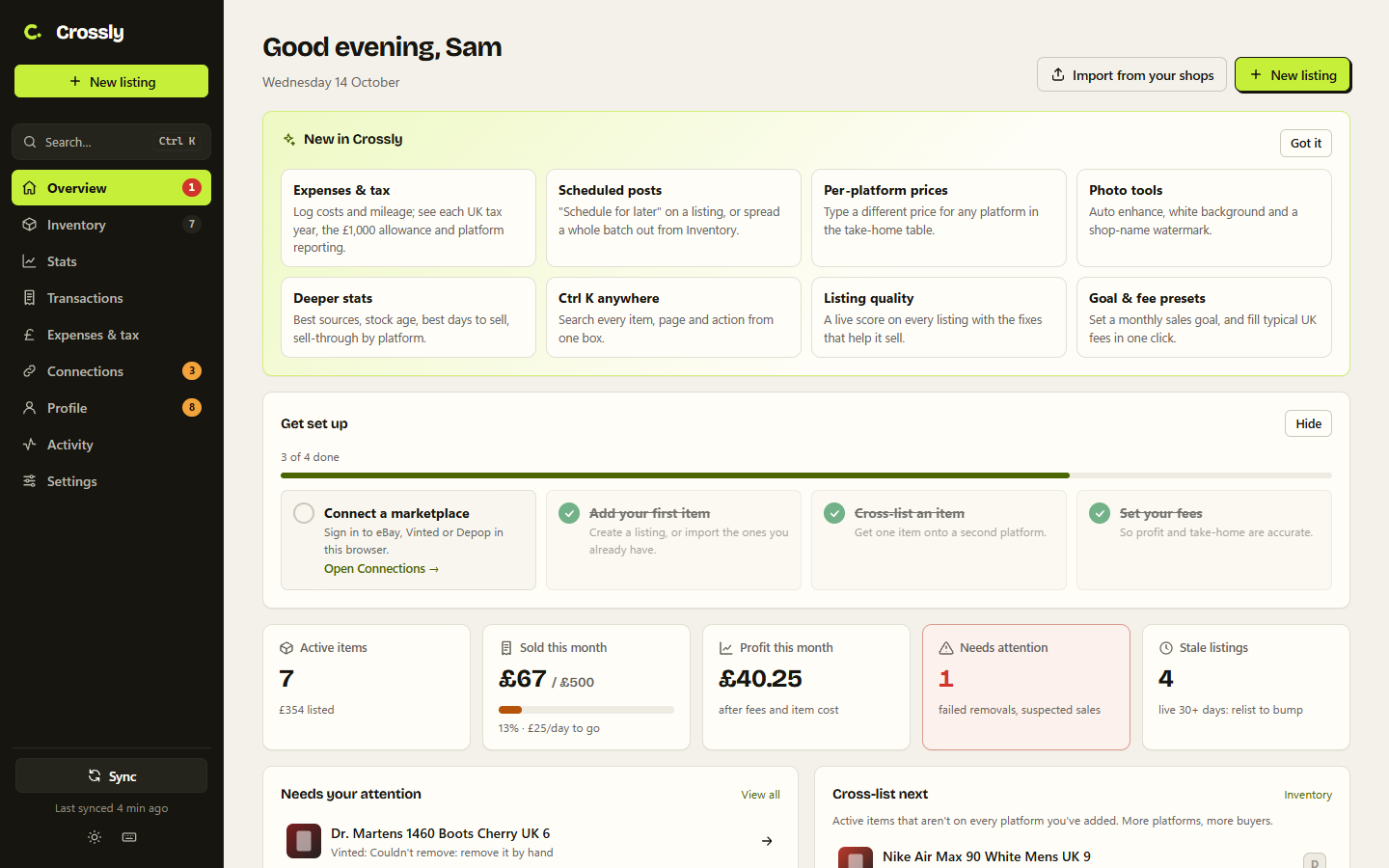Click the keyboard shortcuts icon below Sync
The image size is (1389, 868).
129,837
